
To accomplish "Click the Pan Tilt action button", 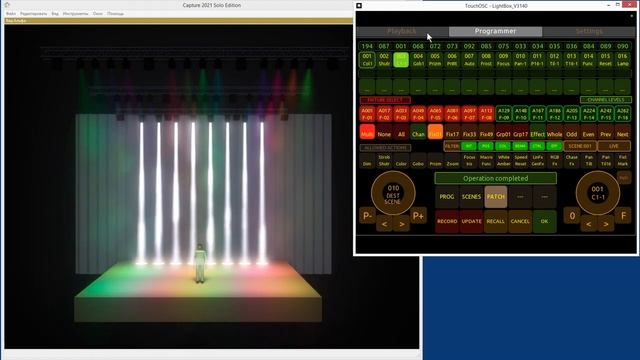I will coord(589,160).
